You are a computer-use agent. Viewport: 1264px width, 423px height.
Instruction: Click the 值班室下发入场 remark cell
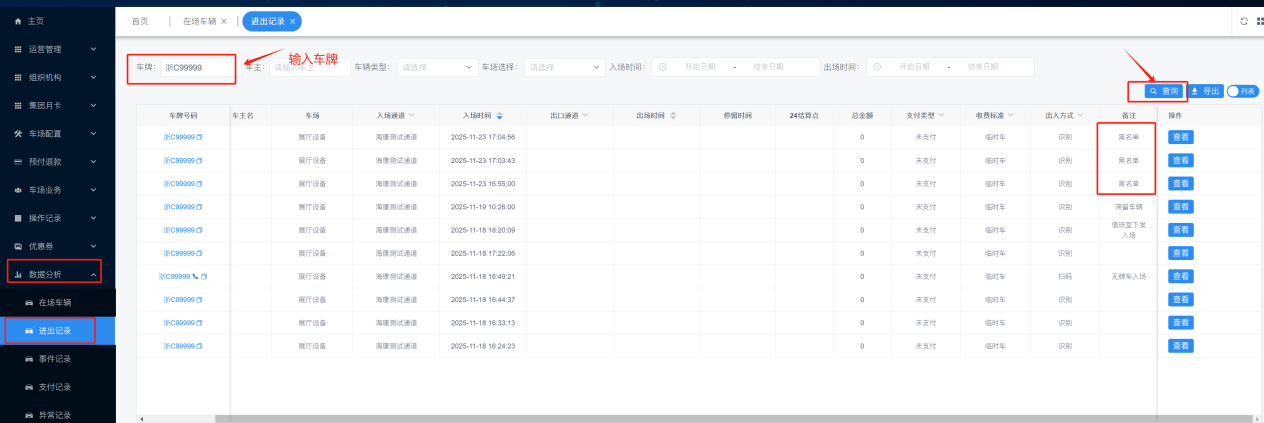click(x=1128, y=230)
